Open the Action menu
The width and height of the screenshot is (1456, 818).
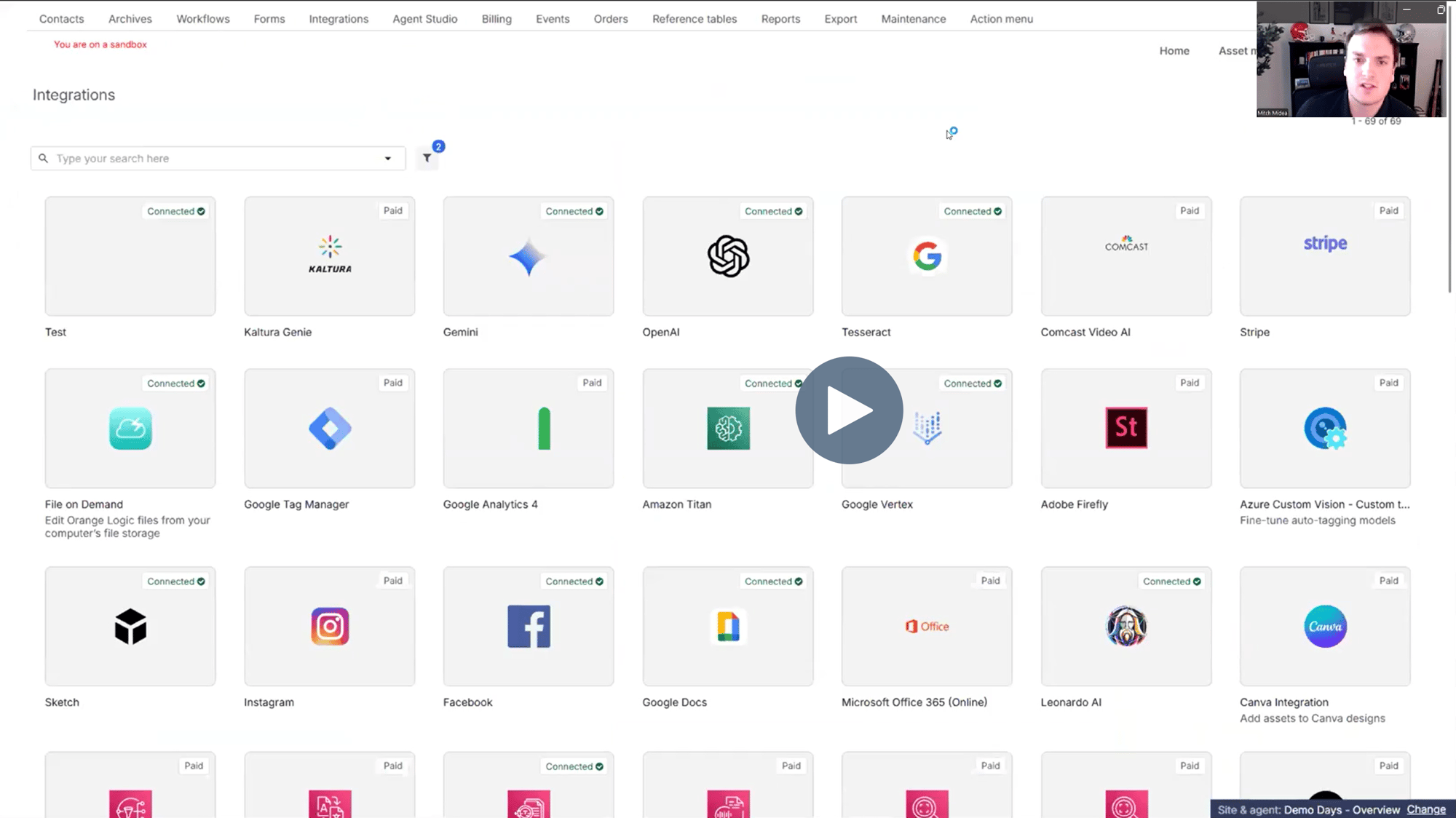tap(1001, 19)
